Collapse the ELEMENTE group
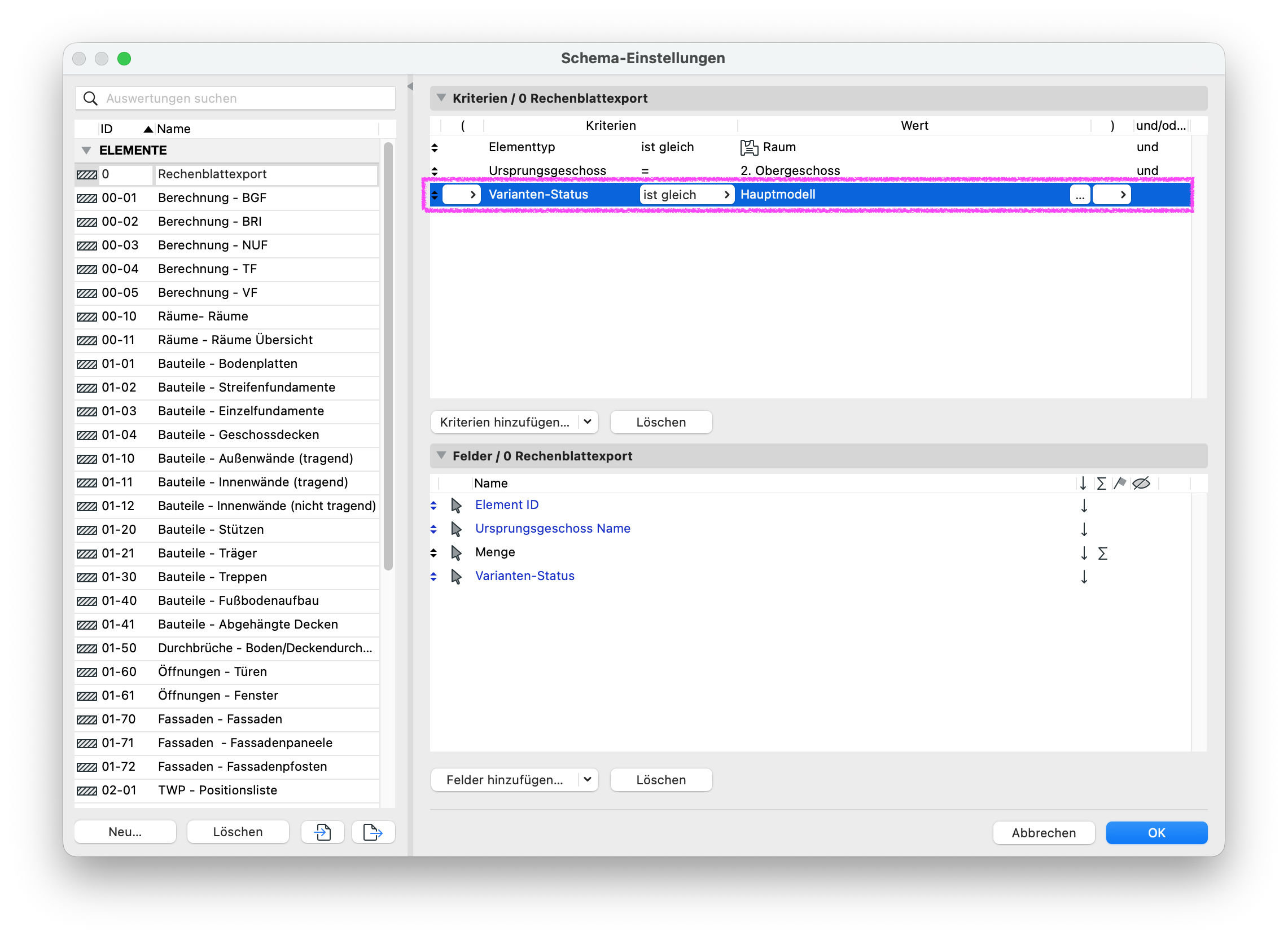The width and height of the screenshot is (1288, 940). click(x=86, y=151)
